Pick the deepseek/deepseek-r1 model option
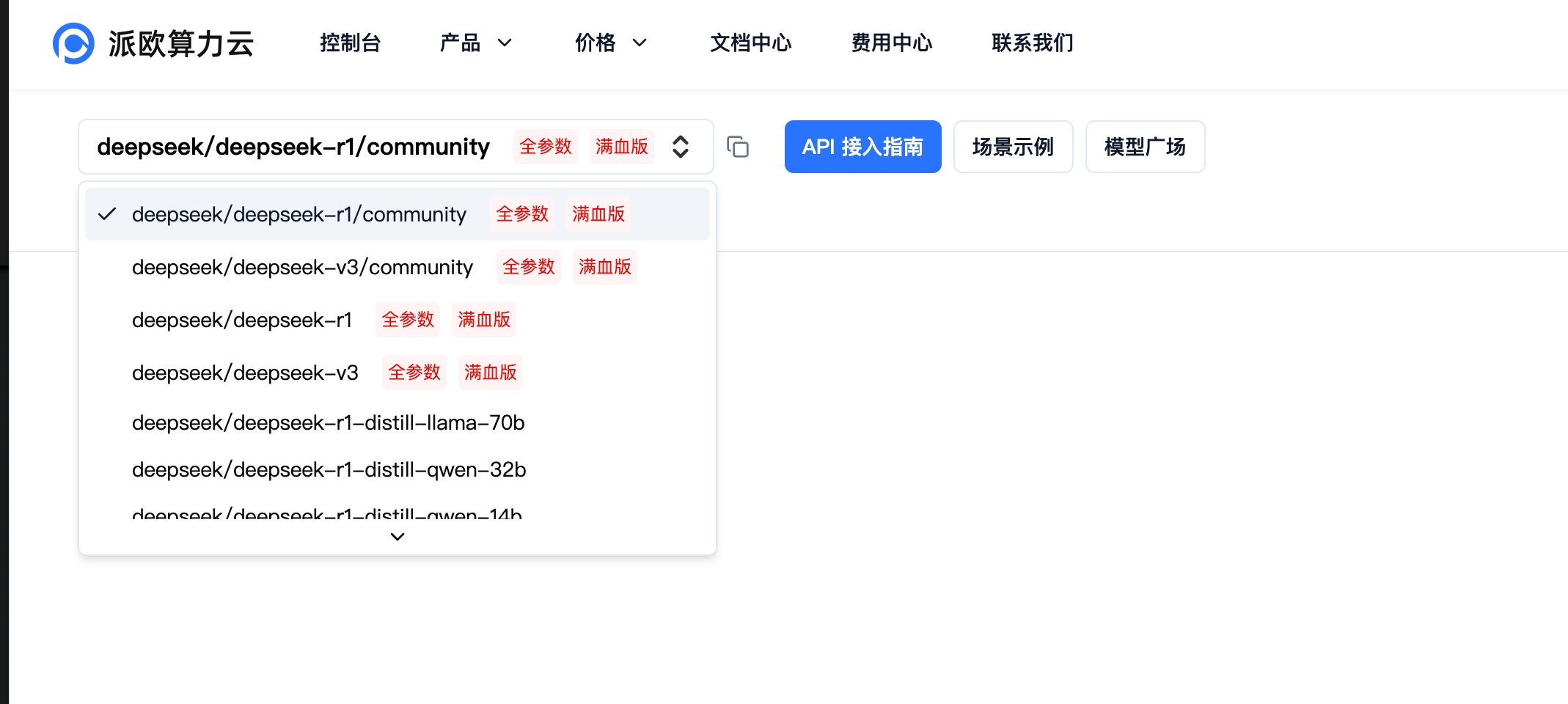 398,320
